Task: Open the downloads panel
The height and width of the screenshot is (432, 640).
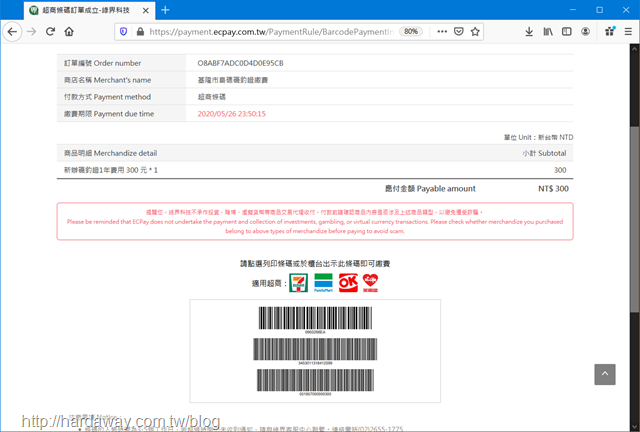Action: click(x=529, y=31)
